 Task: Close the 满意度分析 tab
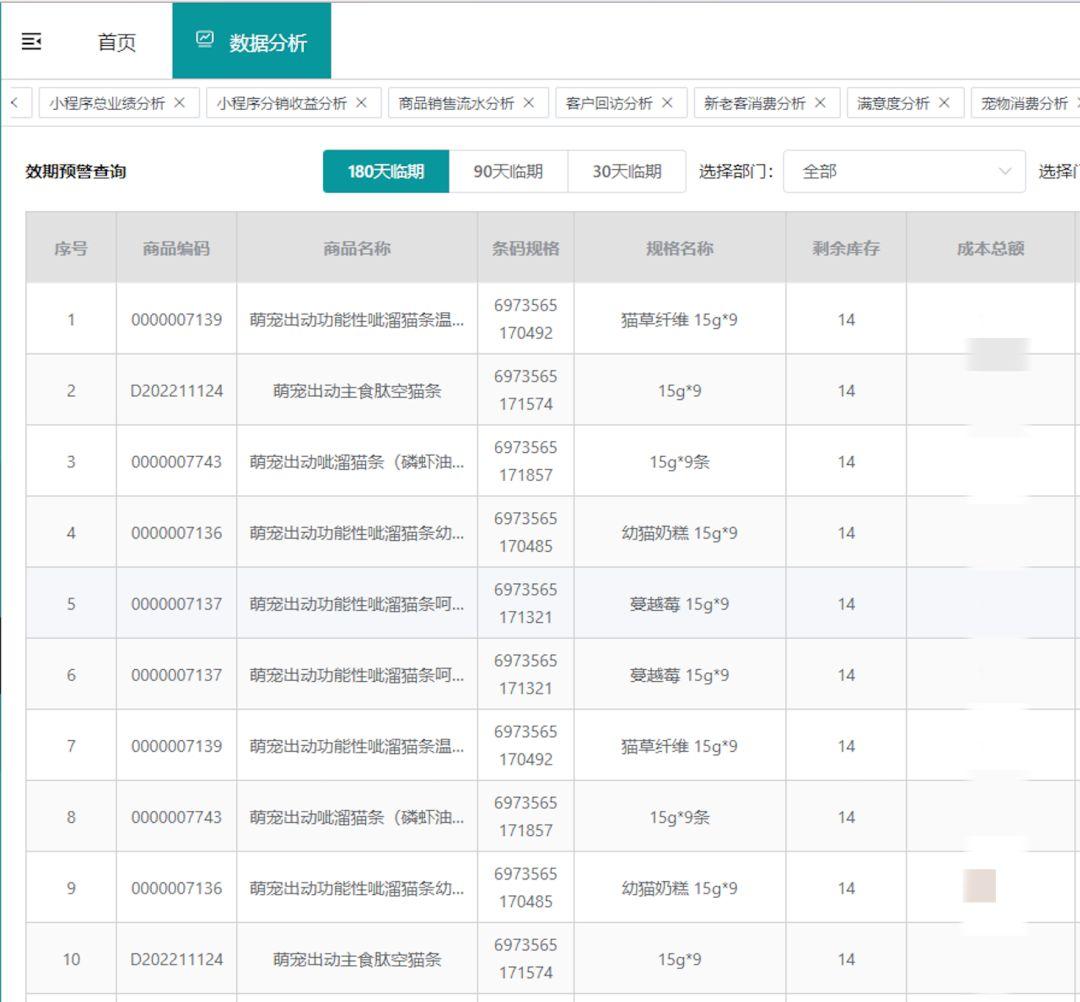pos(944,103)
